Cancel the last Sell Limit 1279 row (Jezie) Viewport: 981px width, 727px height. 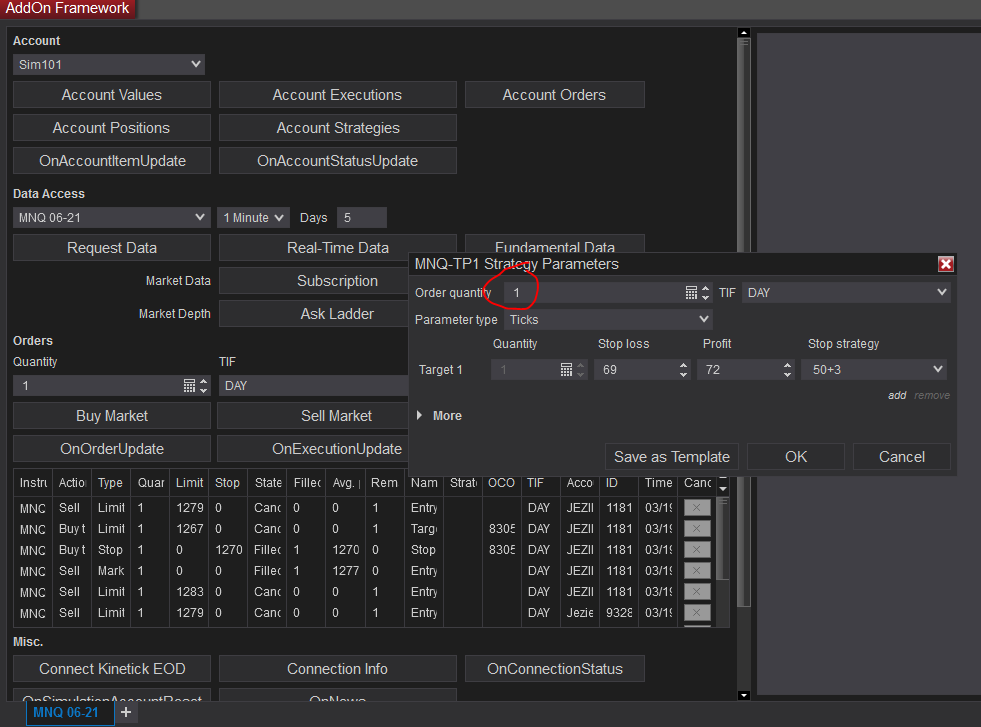(696, 613)
